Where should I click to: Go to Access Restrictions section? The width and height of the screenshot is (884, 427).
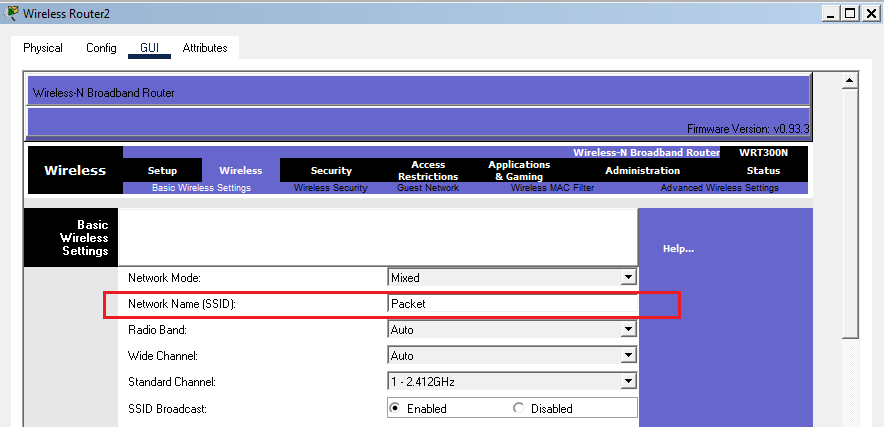(428, 170)
